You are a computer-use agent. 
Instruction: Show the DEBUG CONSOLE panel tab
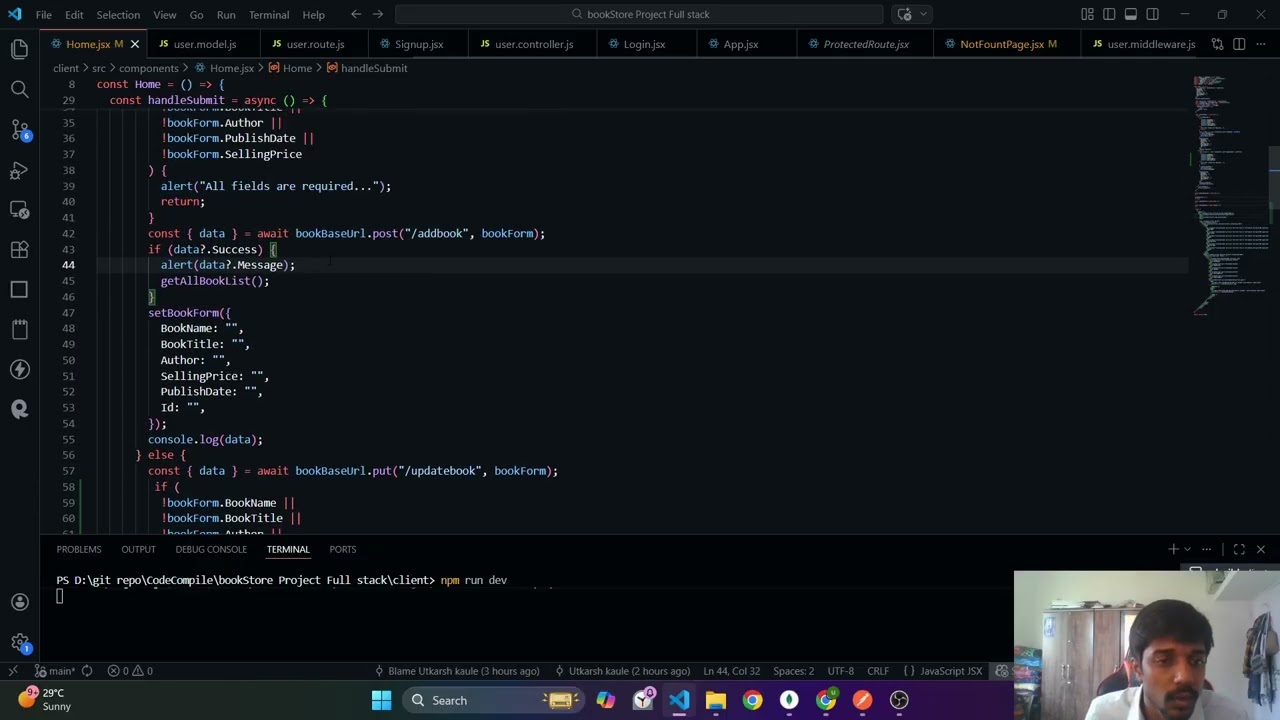tap(211, 549)
